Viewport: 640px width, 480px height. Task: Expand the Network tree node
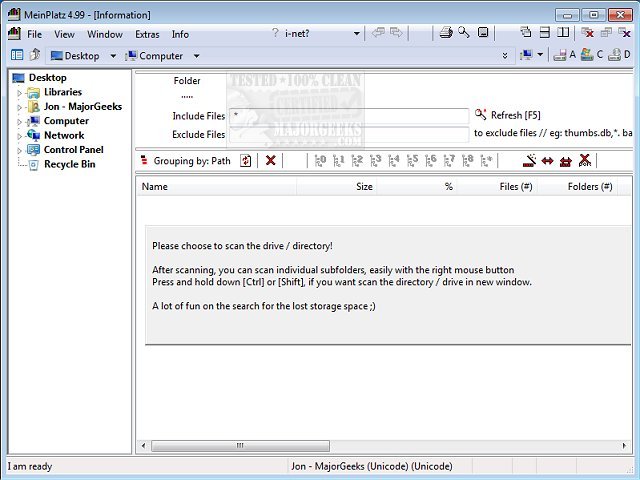[x=19, y=136]
